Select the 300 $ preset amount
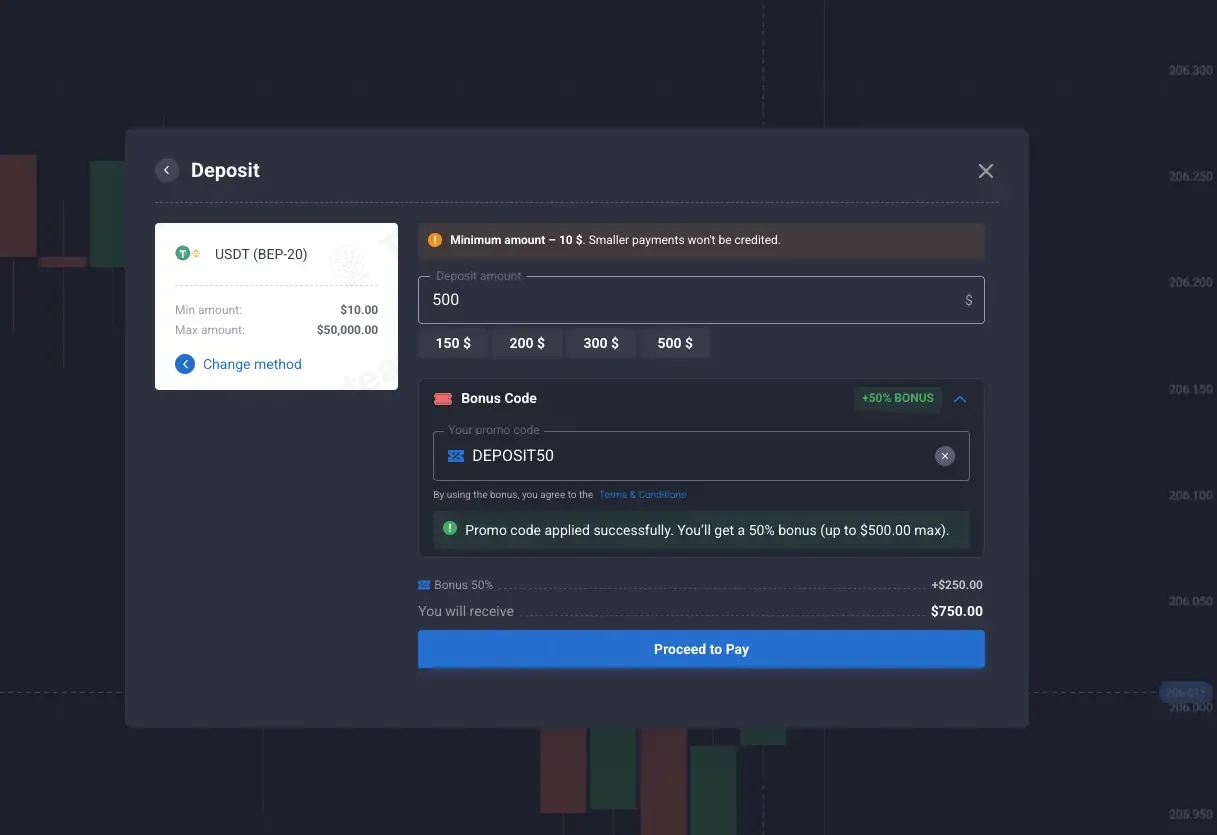Image resolution: width=1217 pixels, height=835 pixels. point(601,343)
